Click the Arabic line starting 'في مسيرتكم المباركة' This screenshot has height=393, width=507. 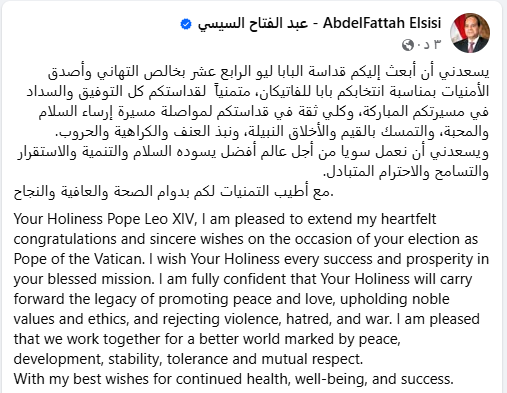click(263, 111)
